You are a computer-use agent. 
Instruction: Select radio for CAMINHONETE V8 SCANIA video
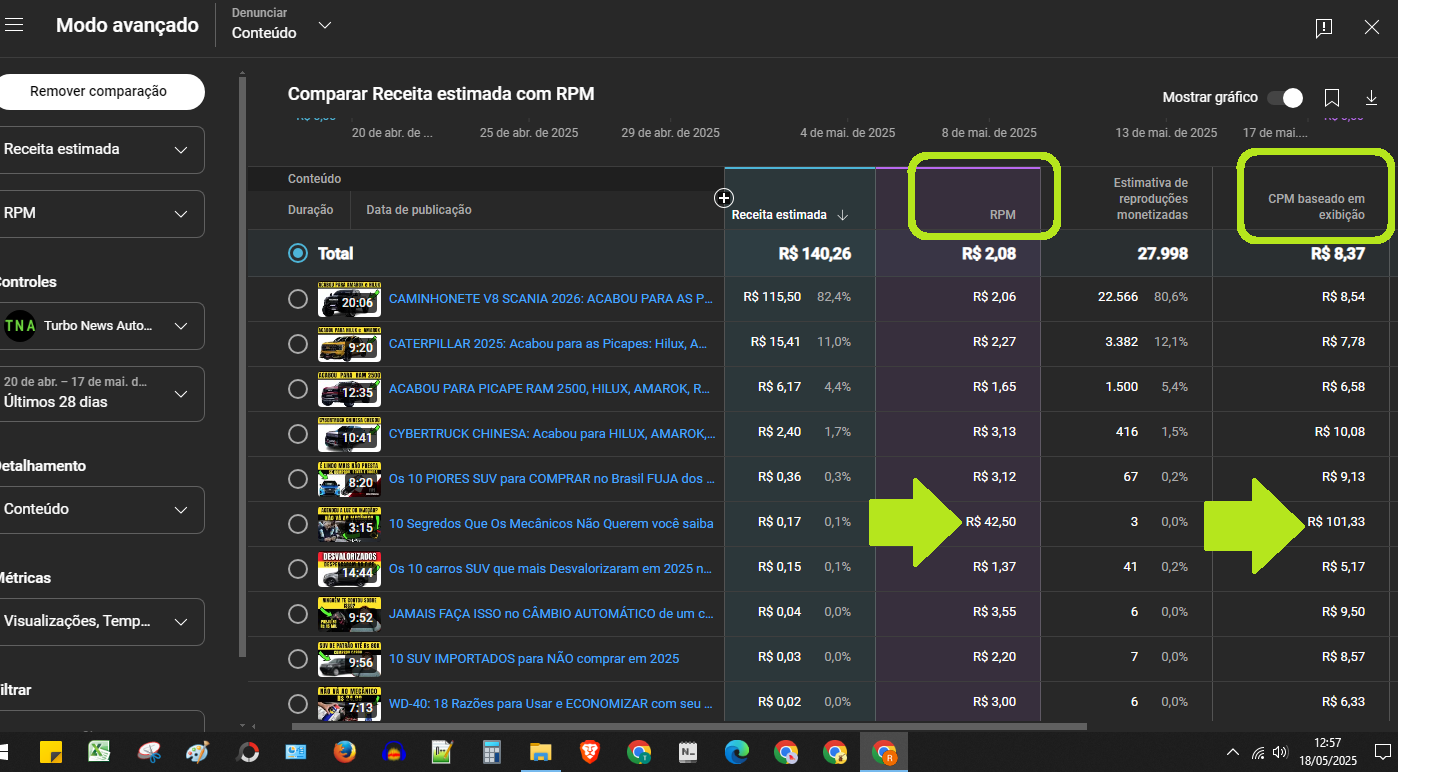(x=297, y=299)
